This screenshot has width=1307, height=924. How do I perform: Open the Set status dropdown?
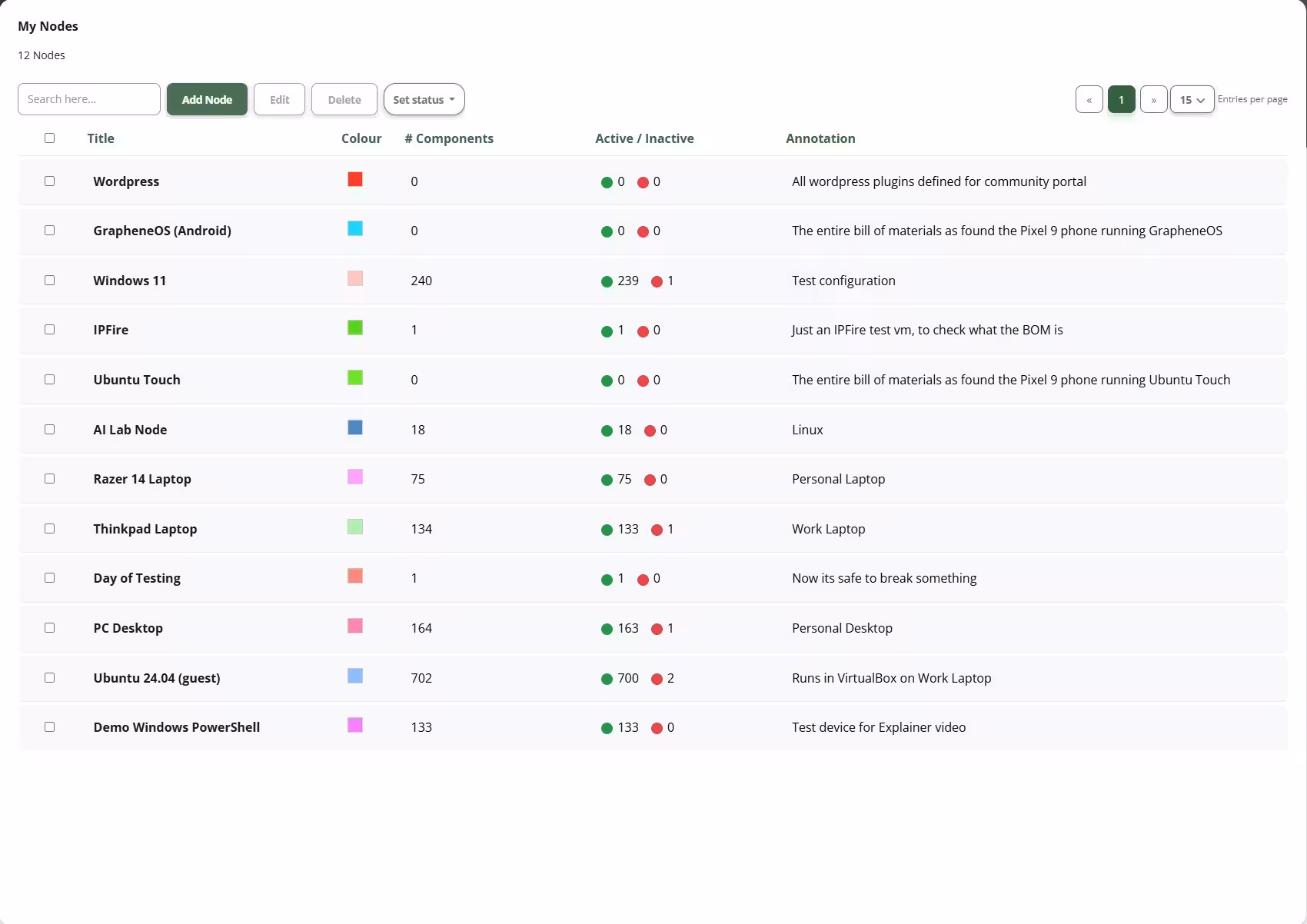[424, 100]
